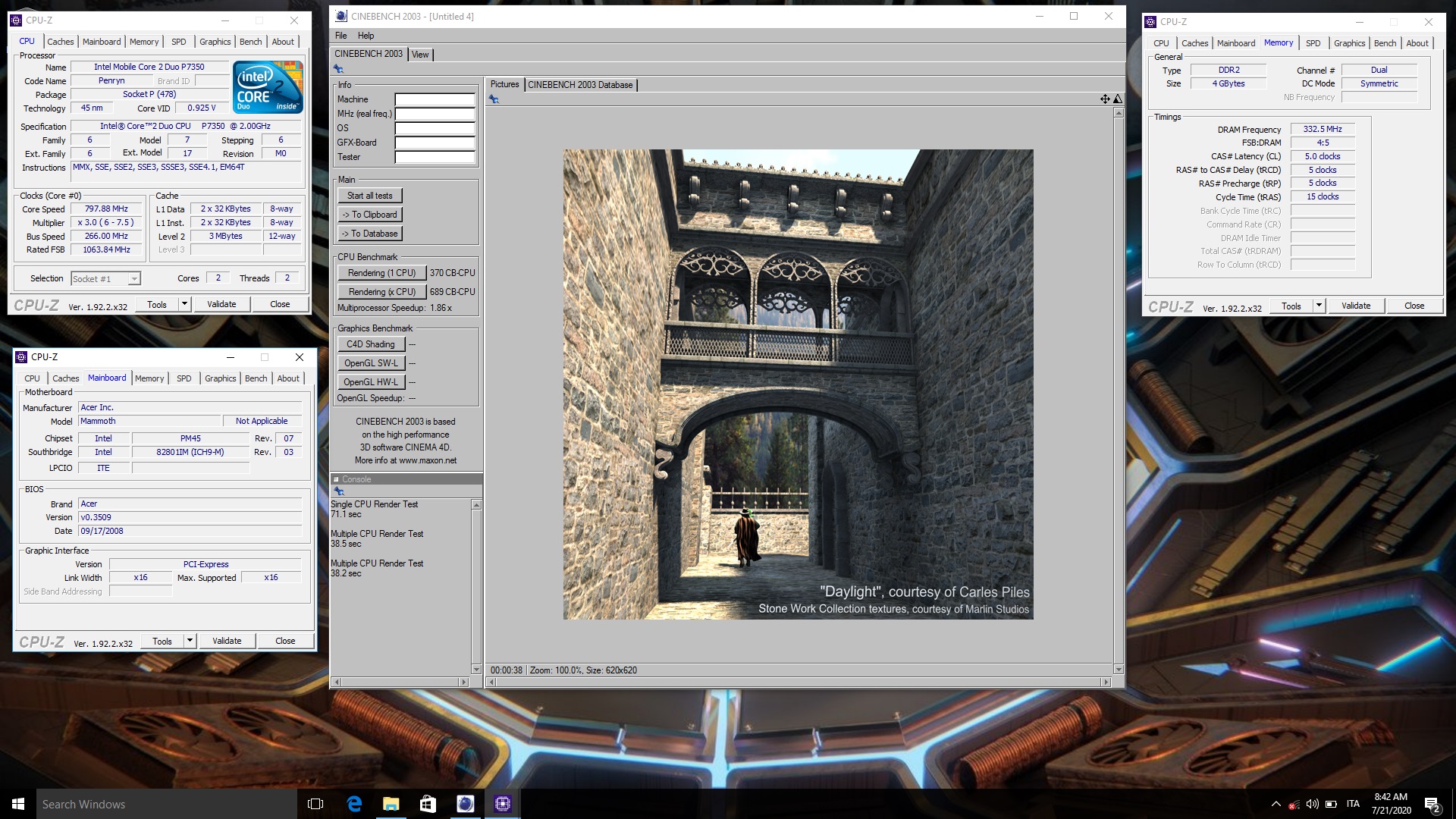Screen dimensions: 1456x819
Task: Run Rendering (1 CPU) benchmark
Action: point(381,273)
